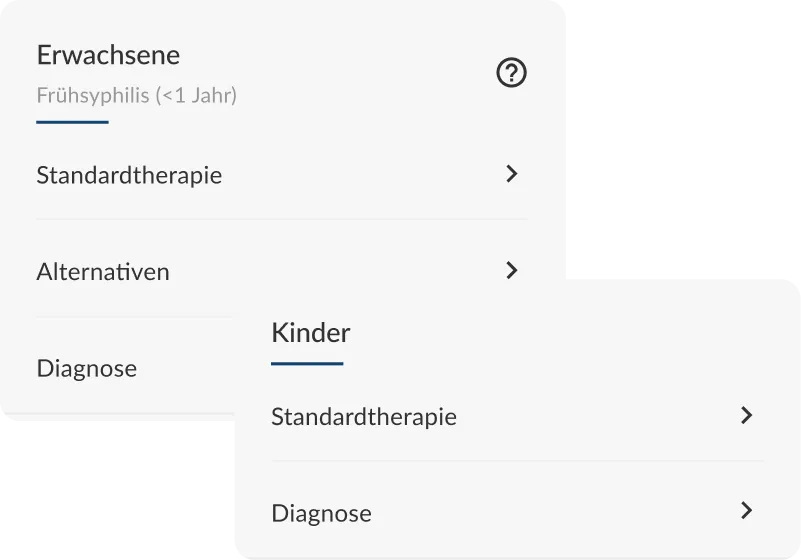Click the Erwachsene heading
The image size is (801, 560).
point(108,54)
